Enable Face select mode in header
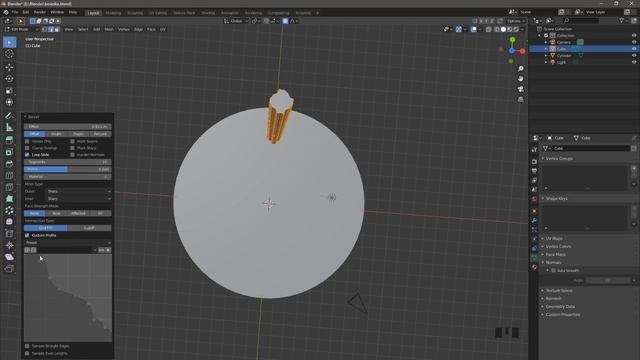The image size is (640, 360). 57,29
